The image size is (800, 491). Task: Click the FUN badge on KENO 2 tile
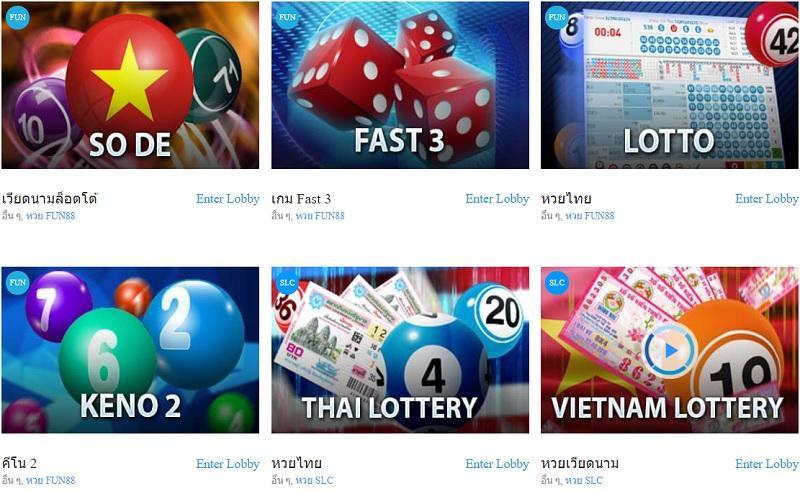(x=17, y=282)
